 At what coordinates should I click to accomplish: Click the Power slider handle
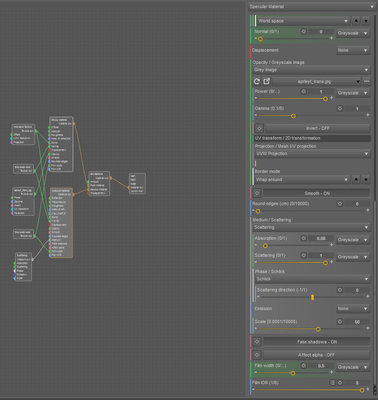pos(325,99)
